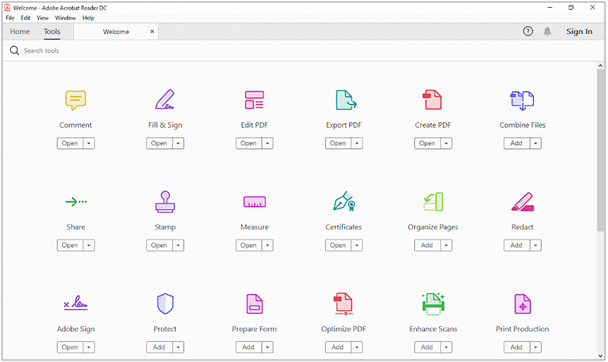Select the Stamp tool icon
This screenshot has height=362, width=608.
click(x=165, y=202)
